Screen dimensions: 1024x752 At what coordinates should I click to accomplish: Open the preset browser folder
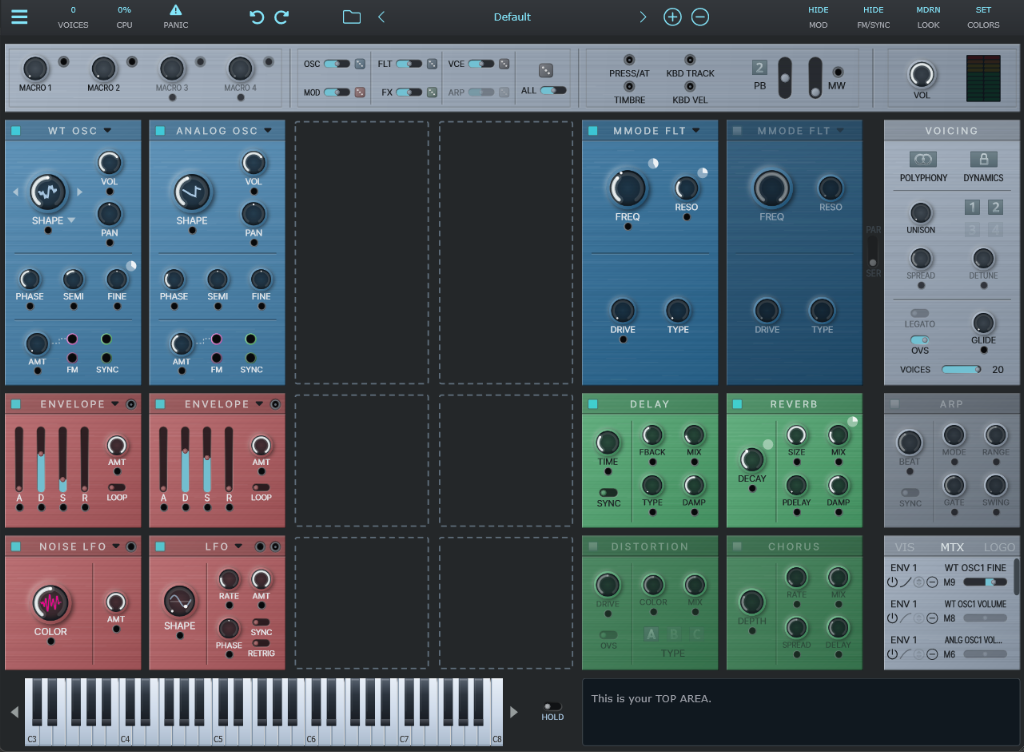(352, 17)
